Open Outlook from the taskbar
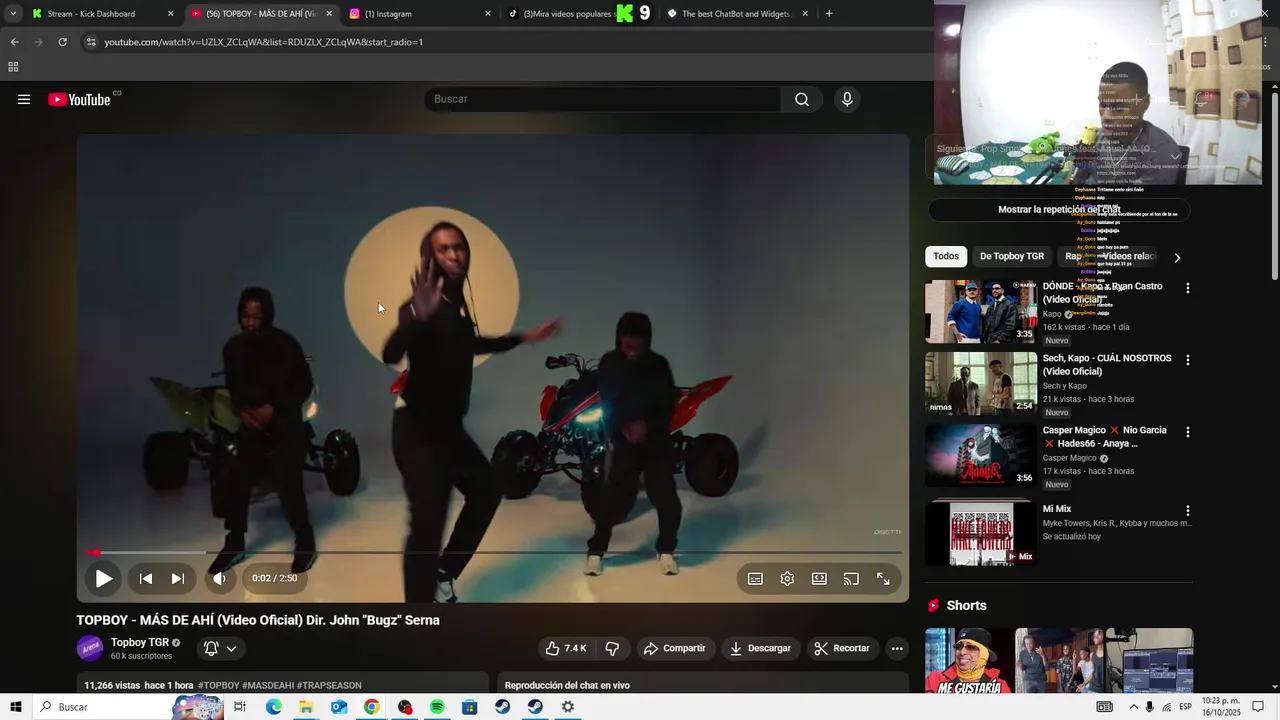The height and width of the screenshot is (720, 1280). [339, 707]
